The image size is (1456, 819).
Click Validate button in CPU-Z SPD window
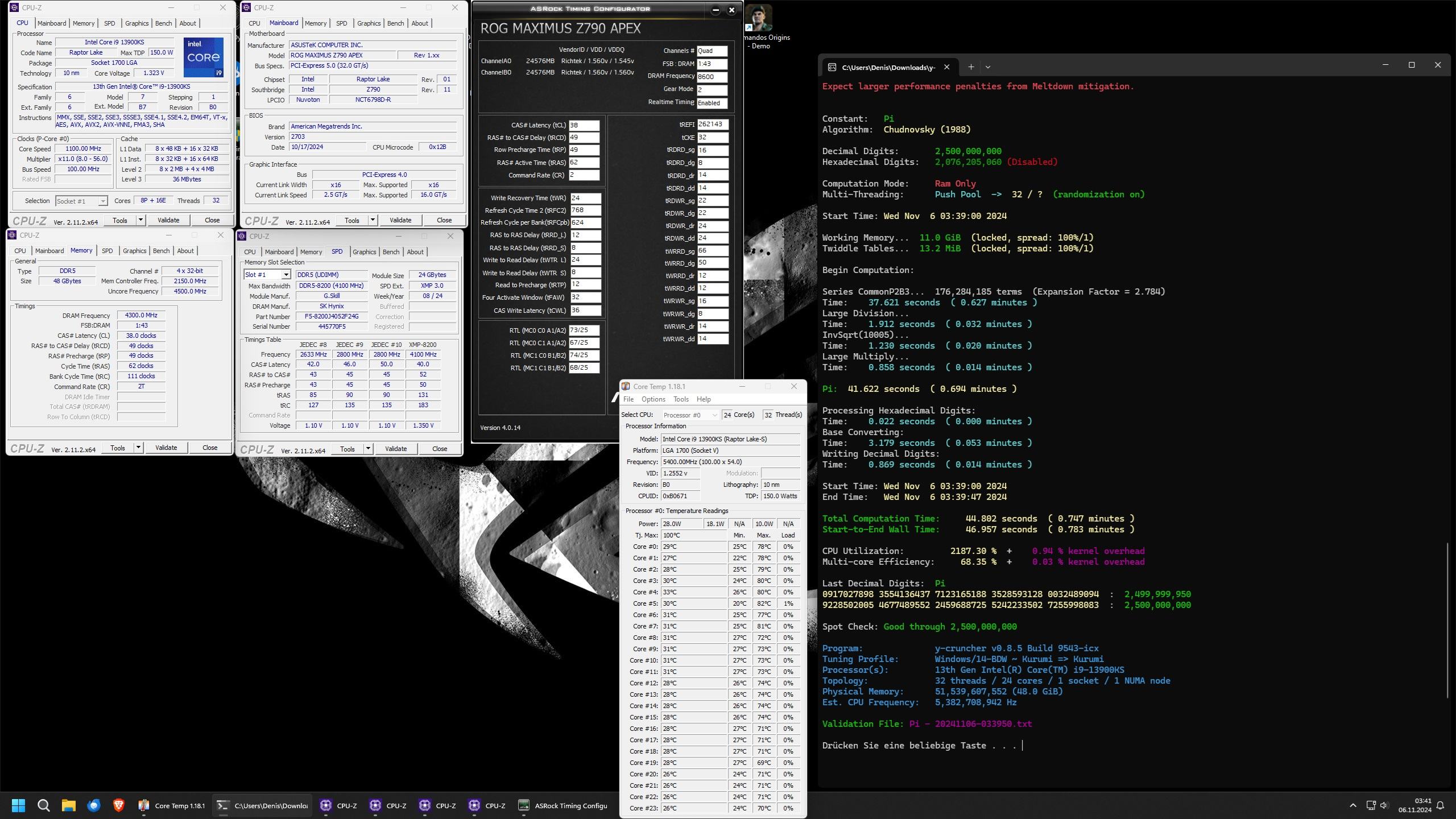[396, 449]
